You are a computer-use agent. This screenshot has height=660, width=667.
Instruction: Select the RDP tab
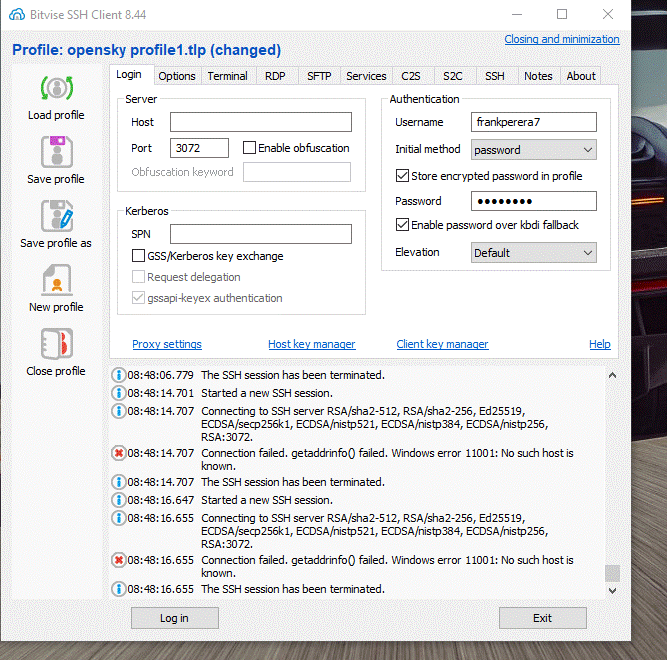275,76
